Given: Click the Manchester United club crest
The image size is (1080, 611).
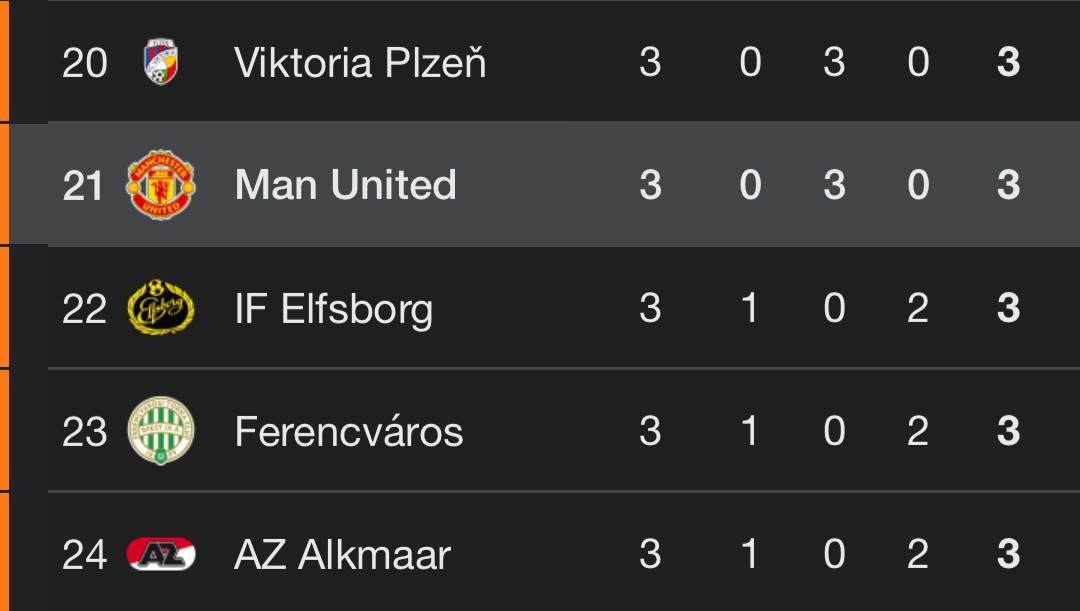Looking at the screenshot, I should [160, 185].
